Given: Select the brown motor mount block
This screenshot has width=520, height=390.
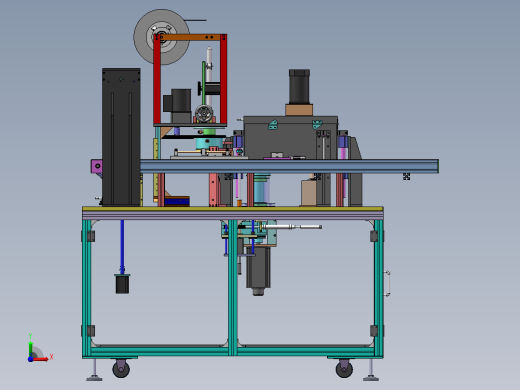Looking at the screenshot, I should [299, 110].
